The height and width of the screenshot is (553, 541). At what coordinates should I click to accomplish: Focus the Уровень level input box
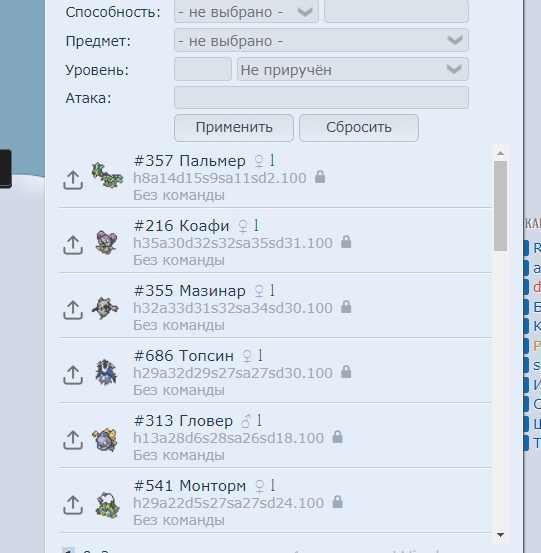(203, 69)
